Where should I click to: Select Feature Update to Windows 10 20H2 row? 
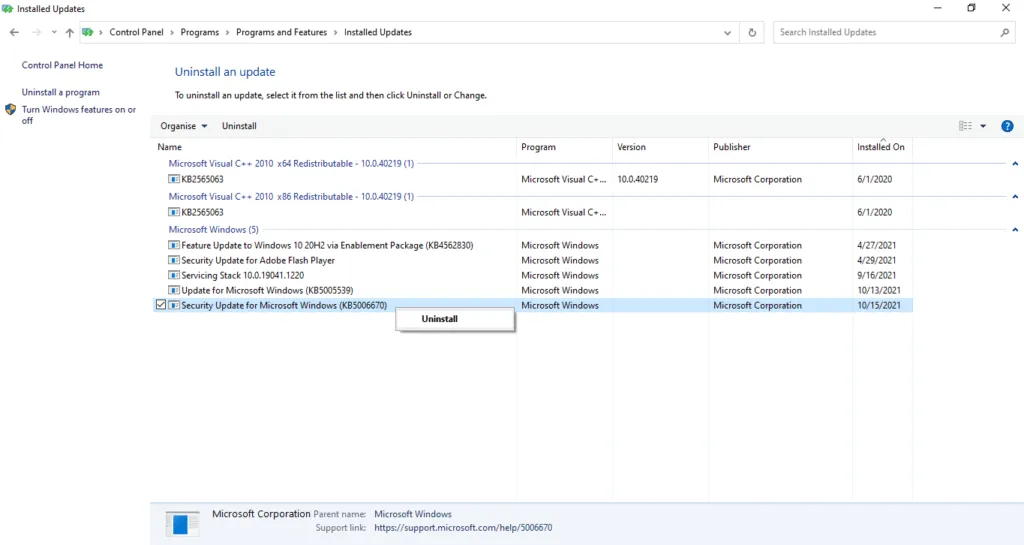pos(532,245)
